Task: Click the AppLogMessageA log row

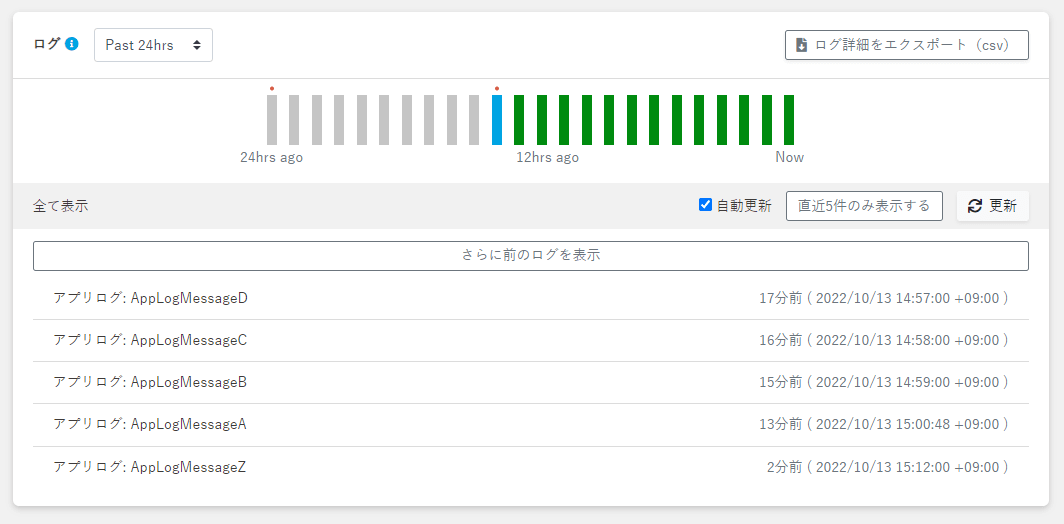Action: 150,424
